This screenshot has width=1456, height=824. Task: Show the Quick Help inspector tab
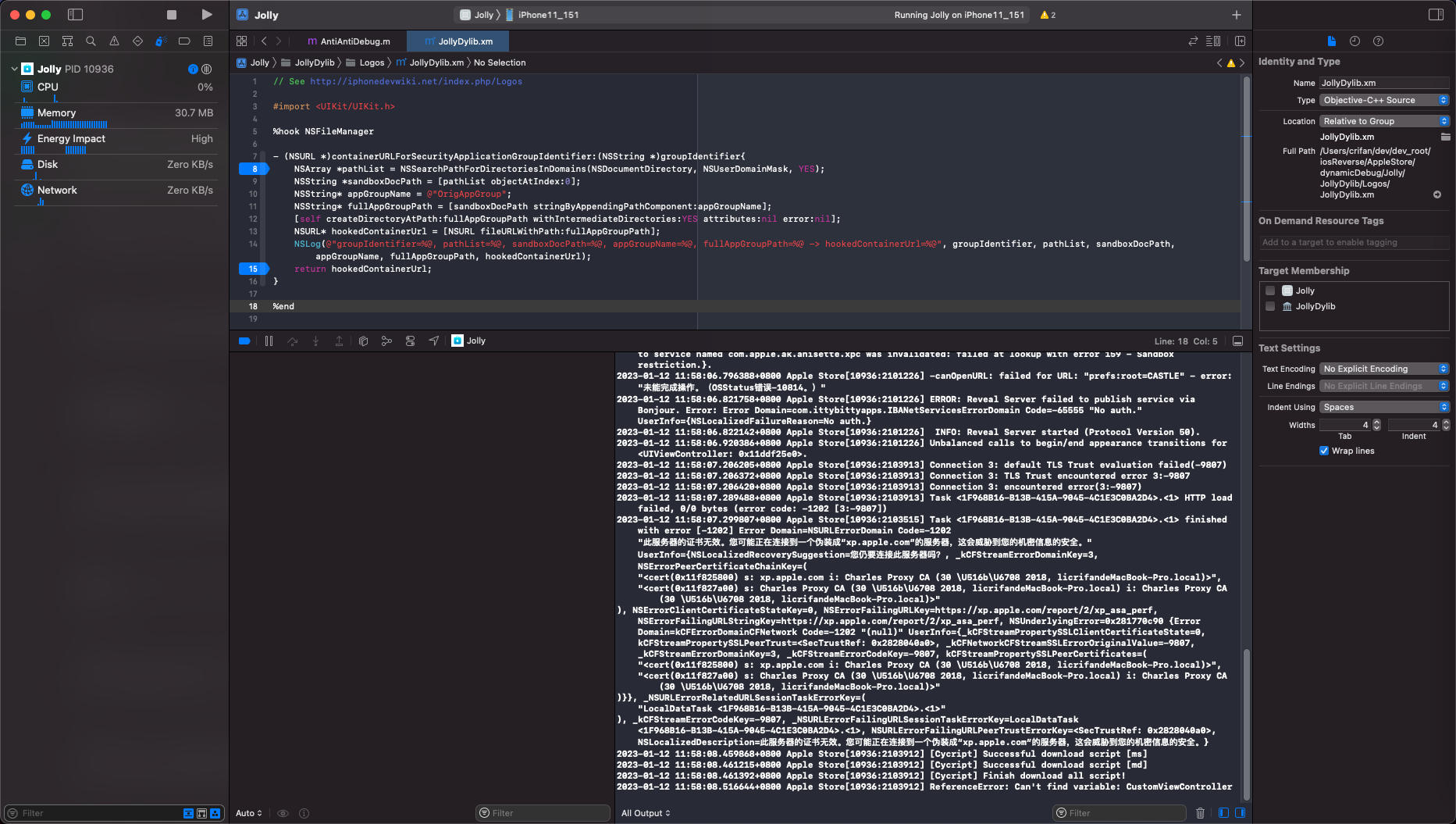tap(1378, 41)
